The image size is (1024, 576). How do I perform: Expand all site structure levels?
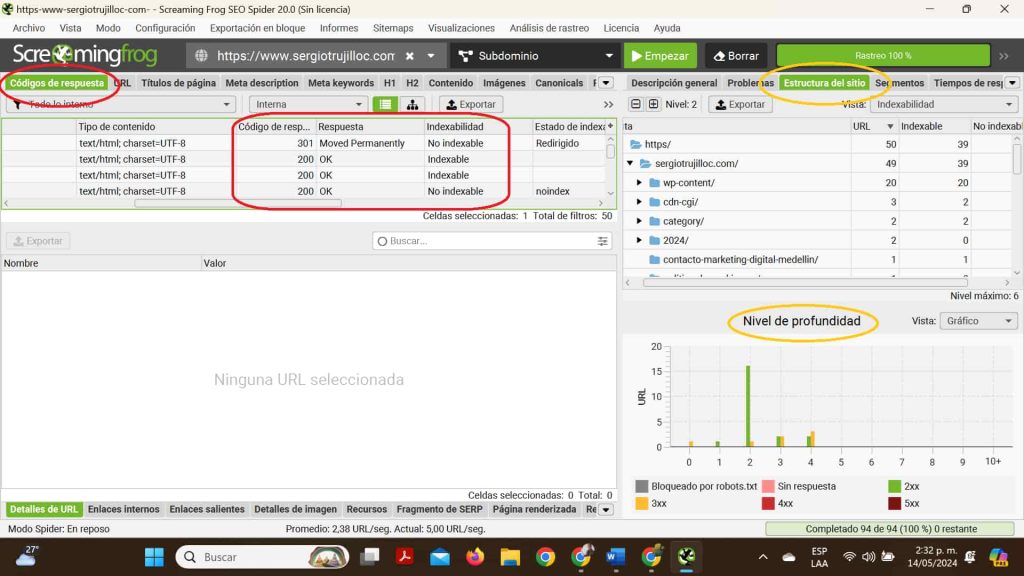tap(654, 104)
